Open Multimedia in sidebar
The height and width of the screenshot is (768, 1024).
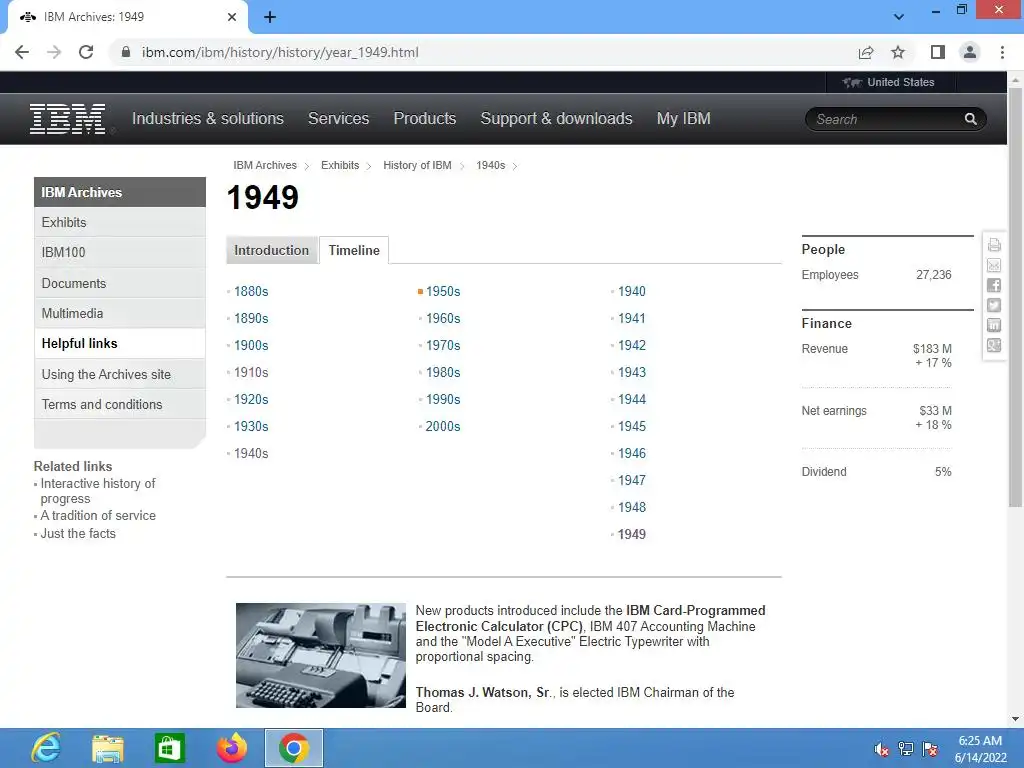click(120, 313)
